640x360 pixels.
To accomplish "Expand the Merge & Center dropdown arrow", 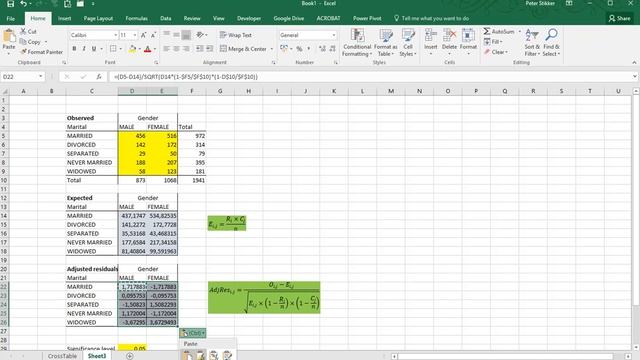I will (x=271, y=49).
